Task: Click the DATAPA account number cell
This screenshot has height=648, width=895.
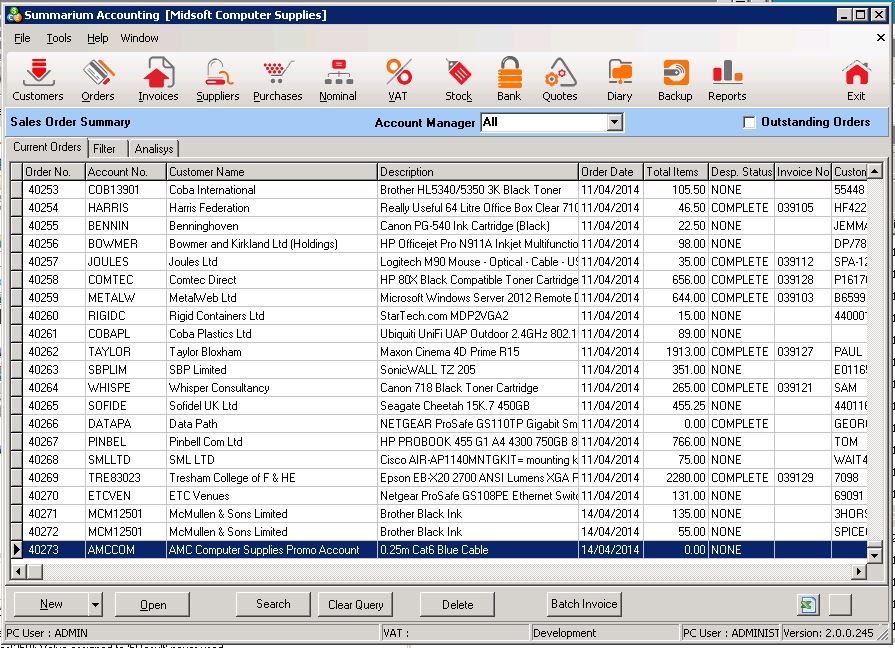Action: coord(126,424)
